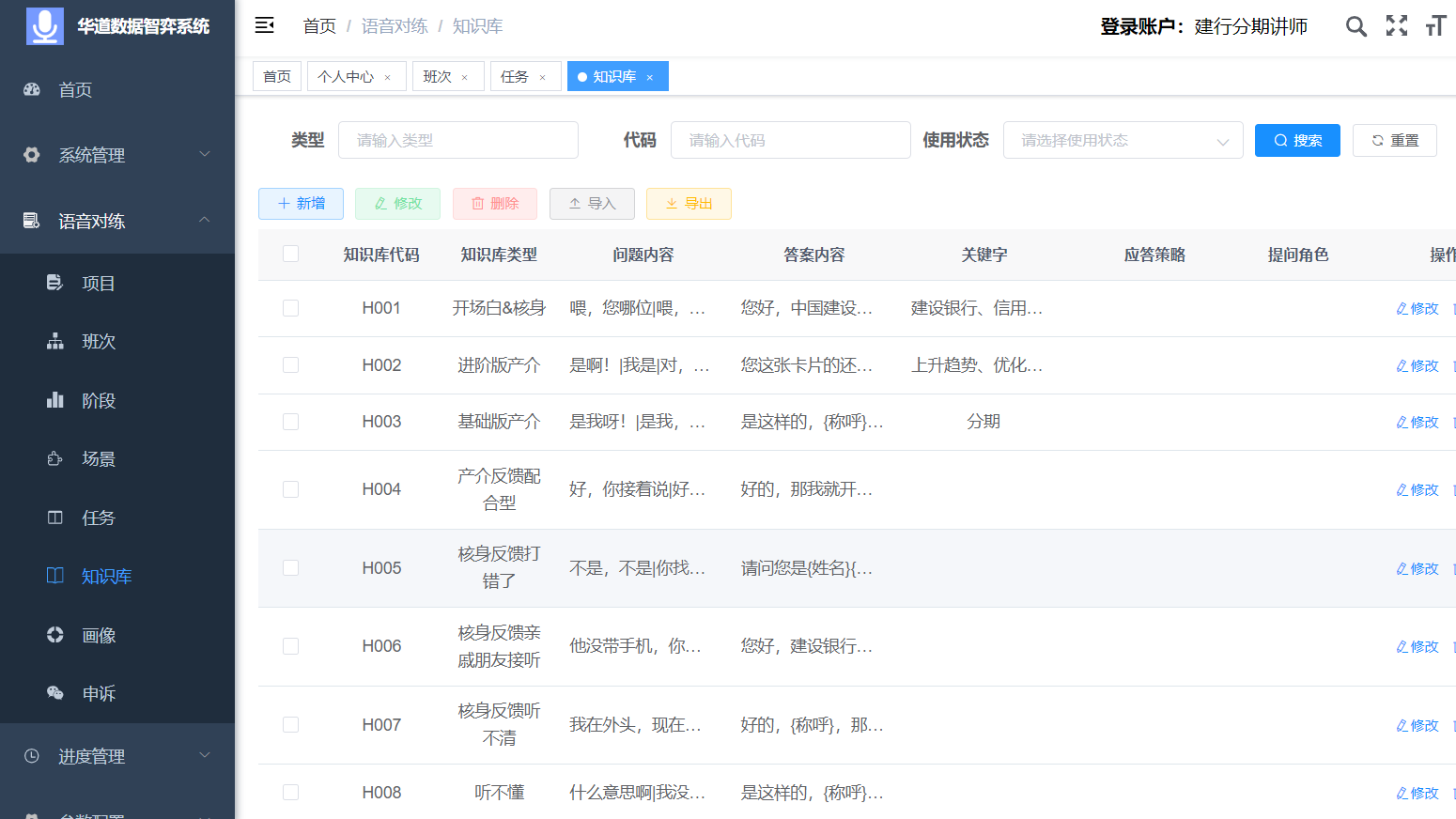
Task: Click the 语音对练 sidebar icon
Action: point(32,221)
